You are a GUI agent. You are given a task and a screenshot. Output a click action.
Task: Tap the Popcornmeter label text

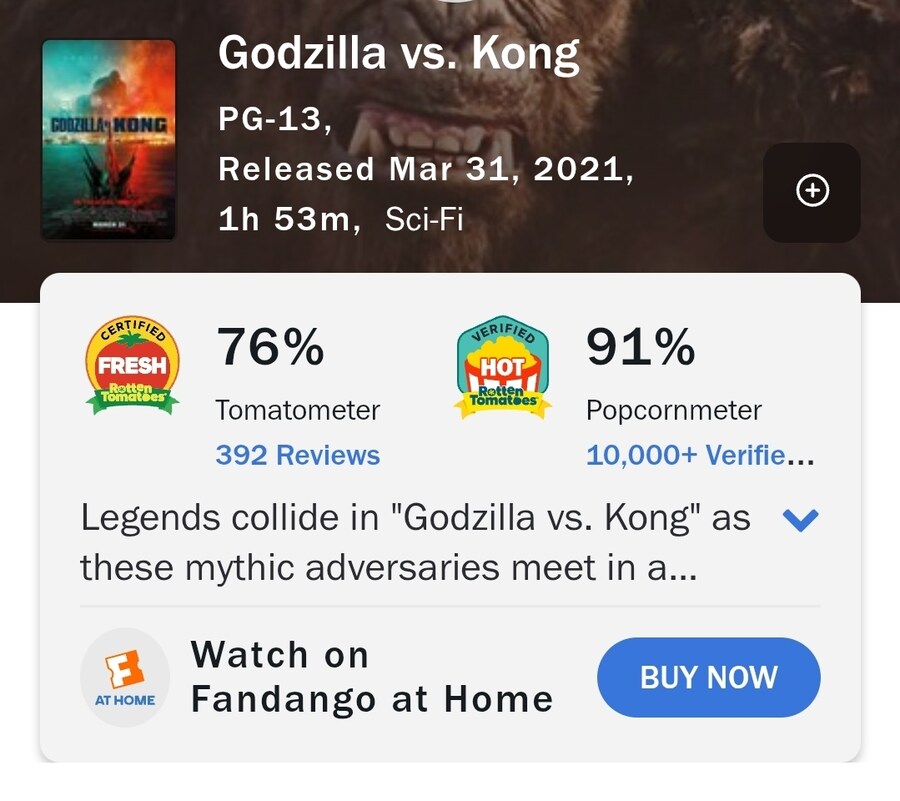tap(674, 410)
